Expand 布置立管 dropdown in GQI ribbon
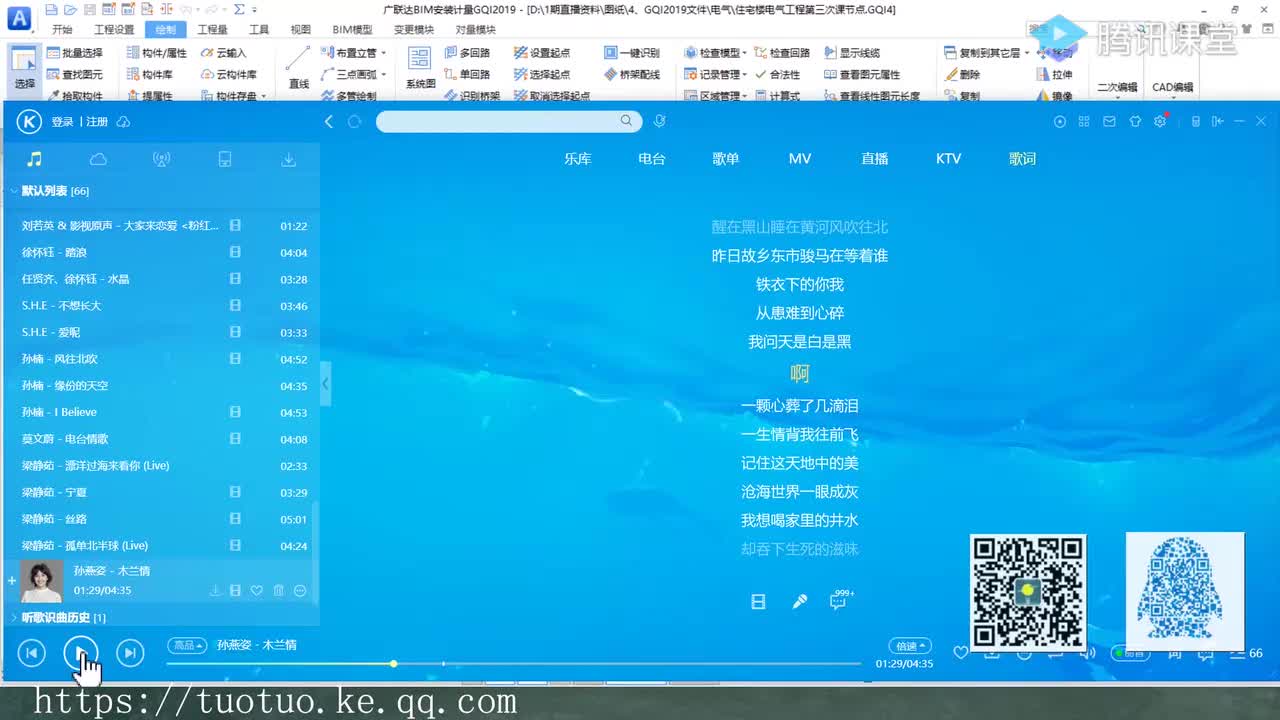Image resolution: width=1280 pixels, height=720 pixels. pos(383,53)
